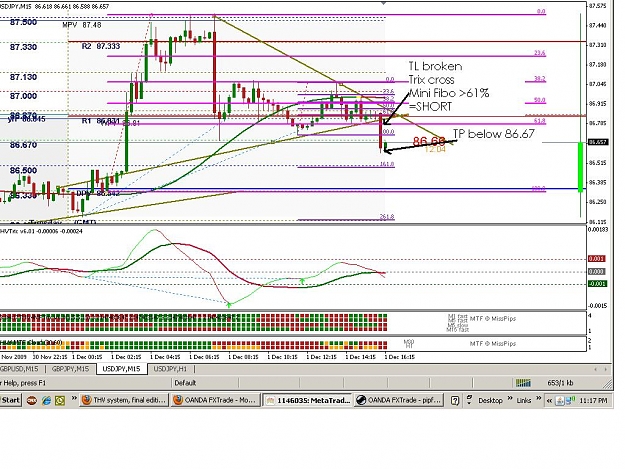Click the 653/1 kb traffic status
The image size is (625, 469).
[560, 383]
